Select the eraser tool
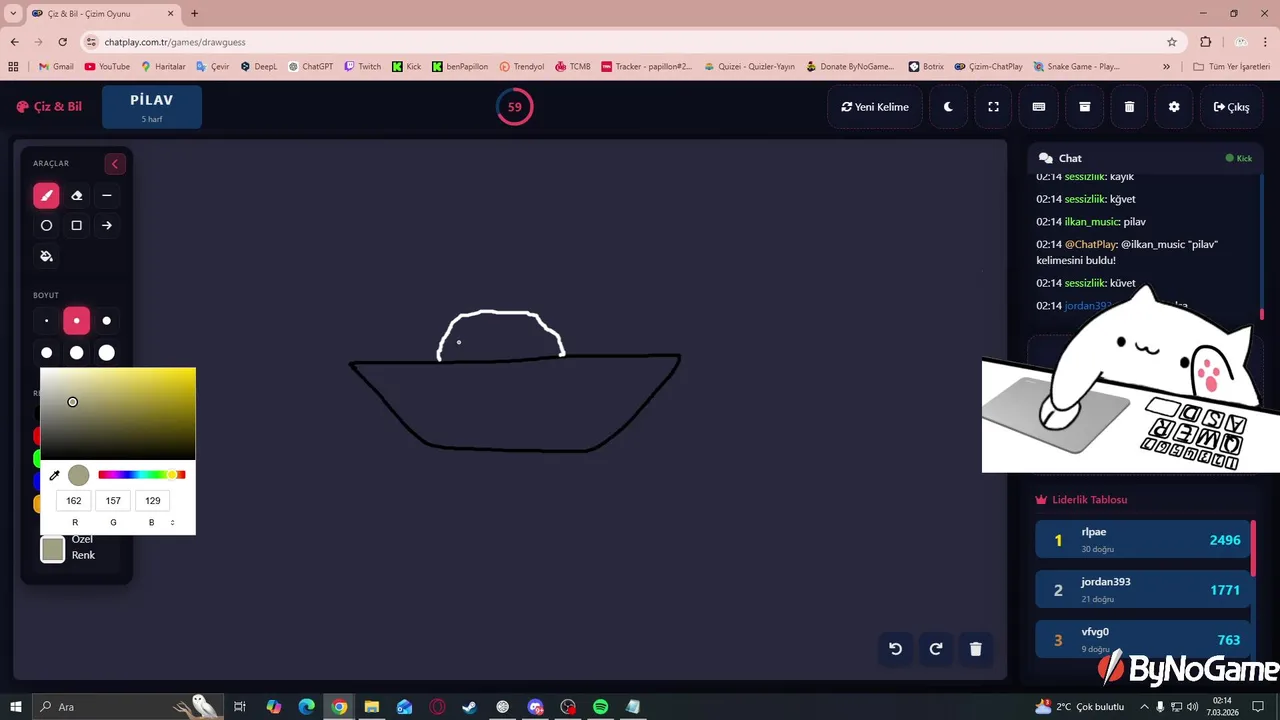This screenshot has height=720, width=1280. [77, 196]
